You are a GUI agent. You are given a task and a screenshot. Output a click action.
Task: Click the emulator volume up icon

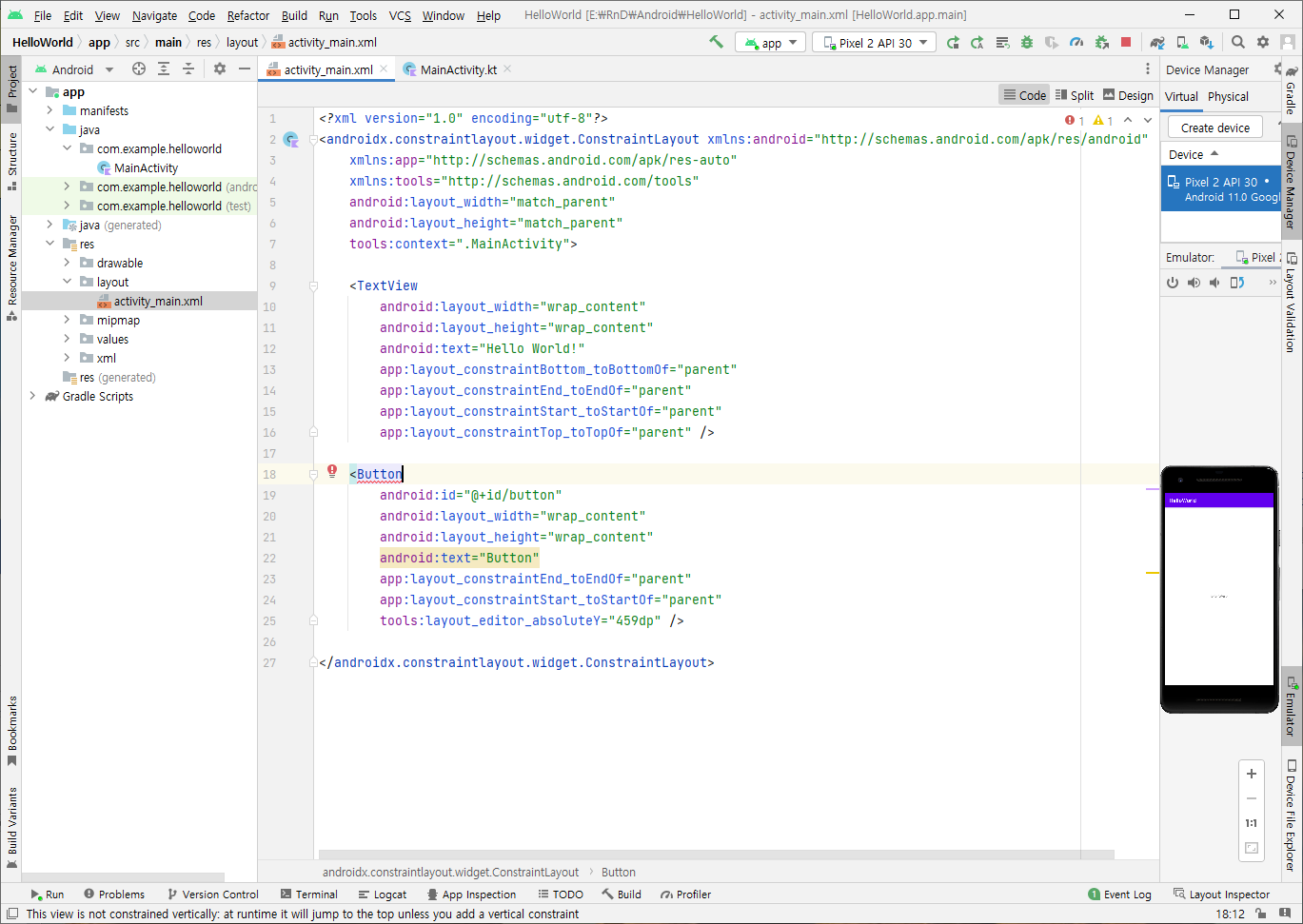coord(1194,283)
